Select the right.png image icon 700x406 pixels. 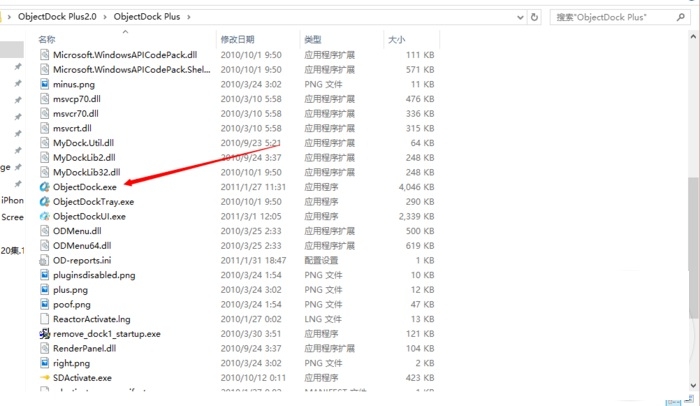[44, 363]
